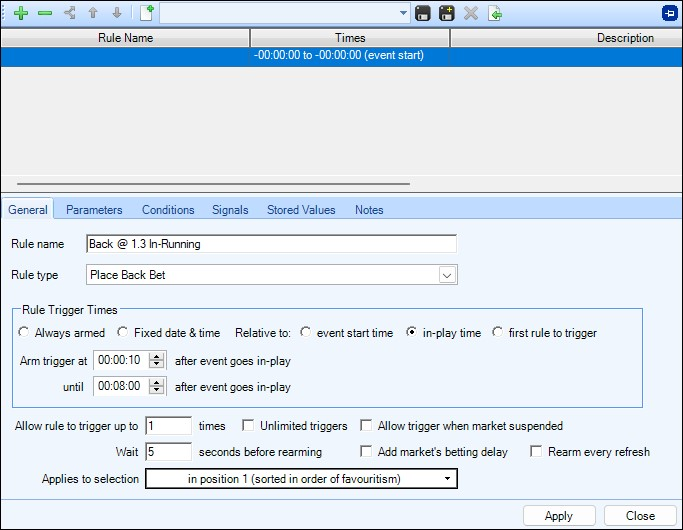
Task: Create new rules file document icon
Action: click(x=147, y=13)
